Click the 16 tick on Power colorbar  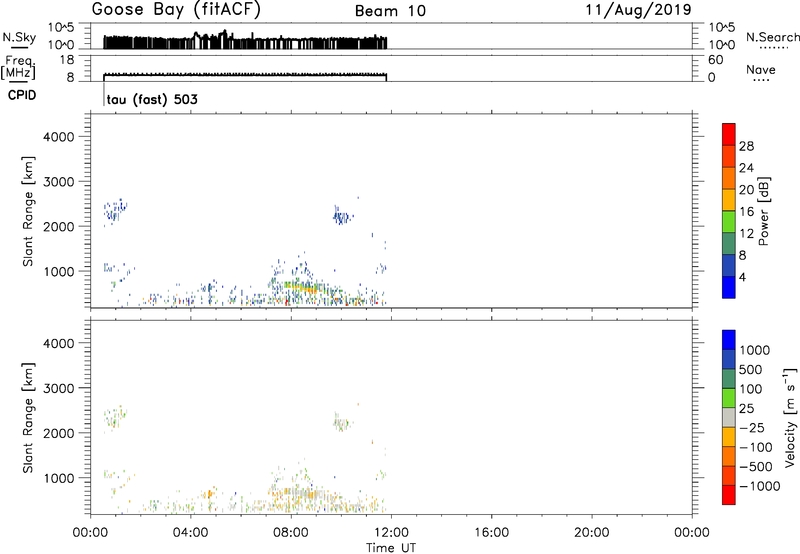[x=746, y=211]
